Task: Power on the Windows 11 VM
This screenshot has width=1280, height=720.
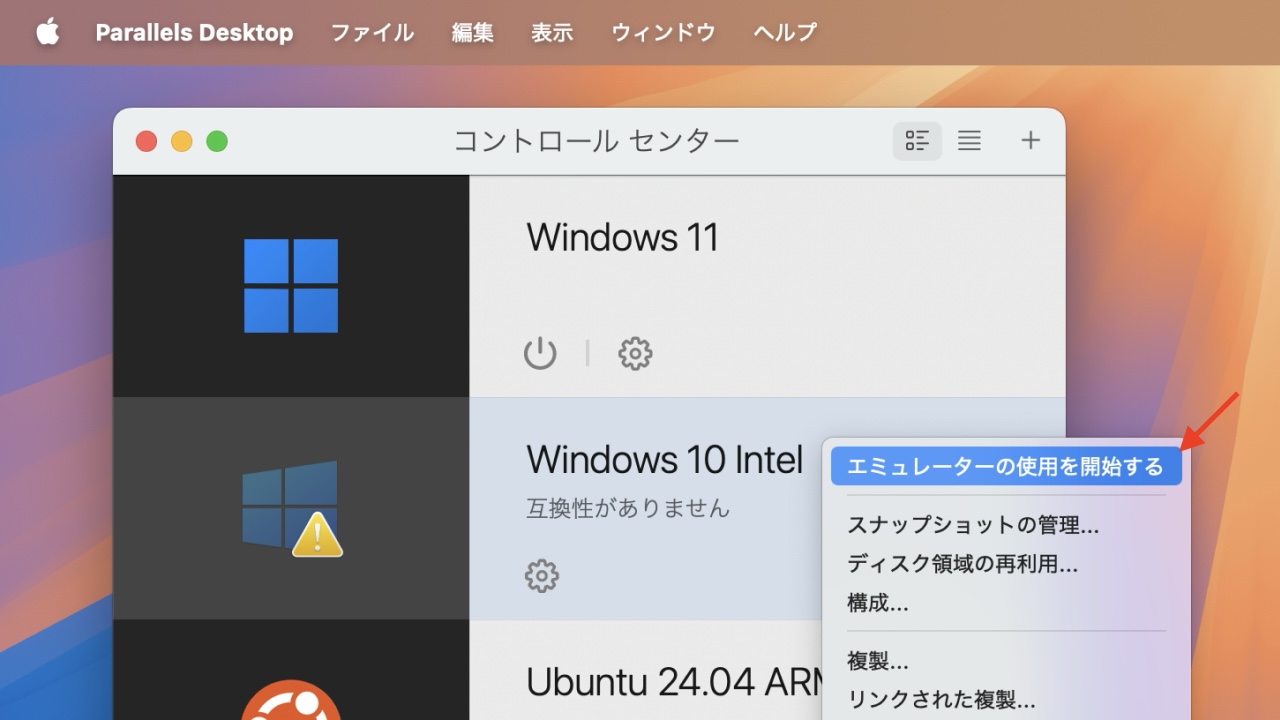Action: tap(540, 353)
